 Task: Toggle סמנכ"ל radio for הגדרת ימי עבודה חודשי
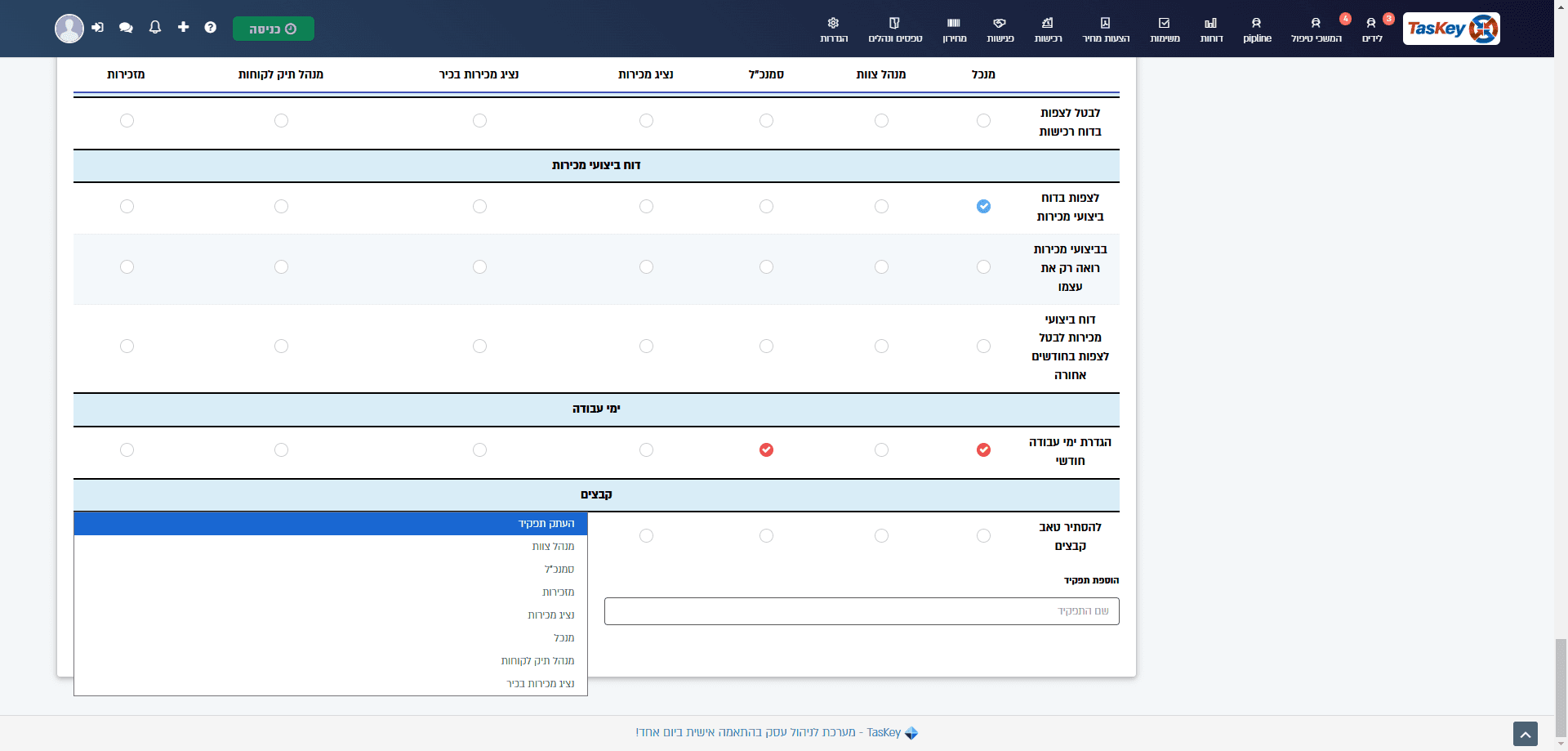pyautogui.click(x=766, y=449)
